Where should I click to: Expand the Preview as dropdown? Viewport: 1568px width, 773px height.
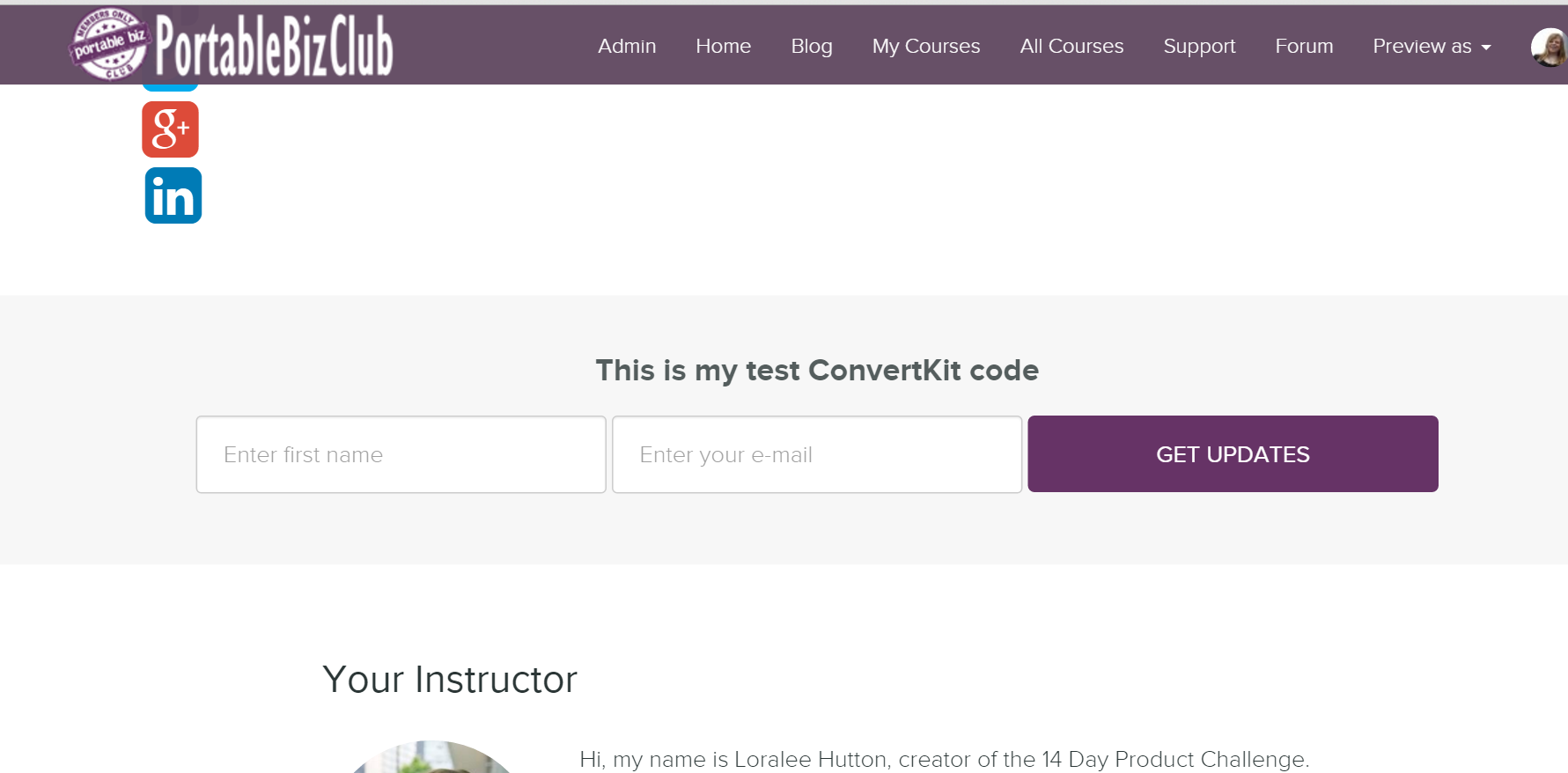1431,47
